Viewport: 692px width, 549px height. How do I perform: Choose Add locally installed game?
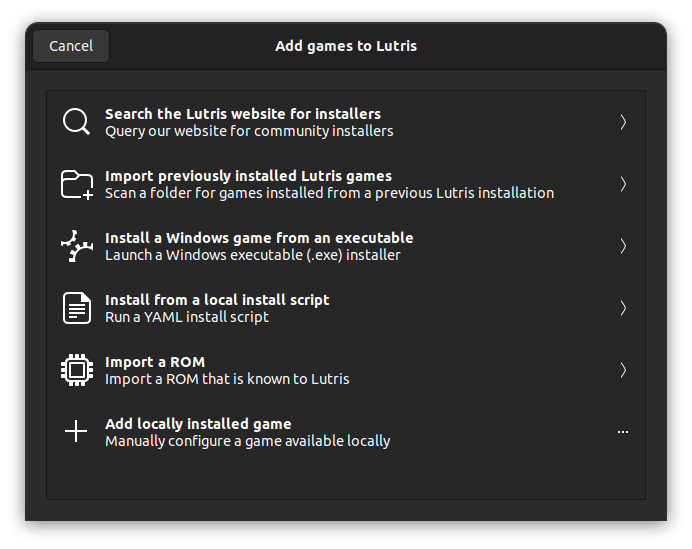(x=198, y=424)
